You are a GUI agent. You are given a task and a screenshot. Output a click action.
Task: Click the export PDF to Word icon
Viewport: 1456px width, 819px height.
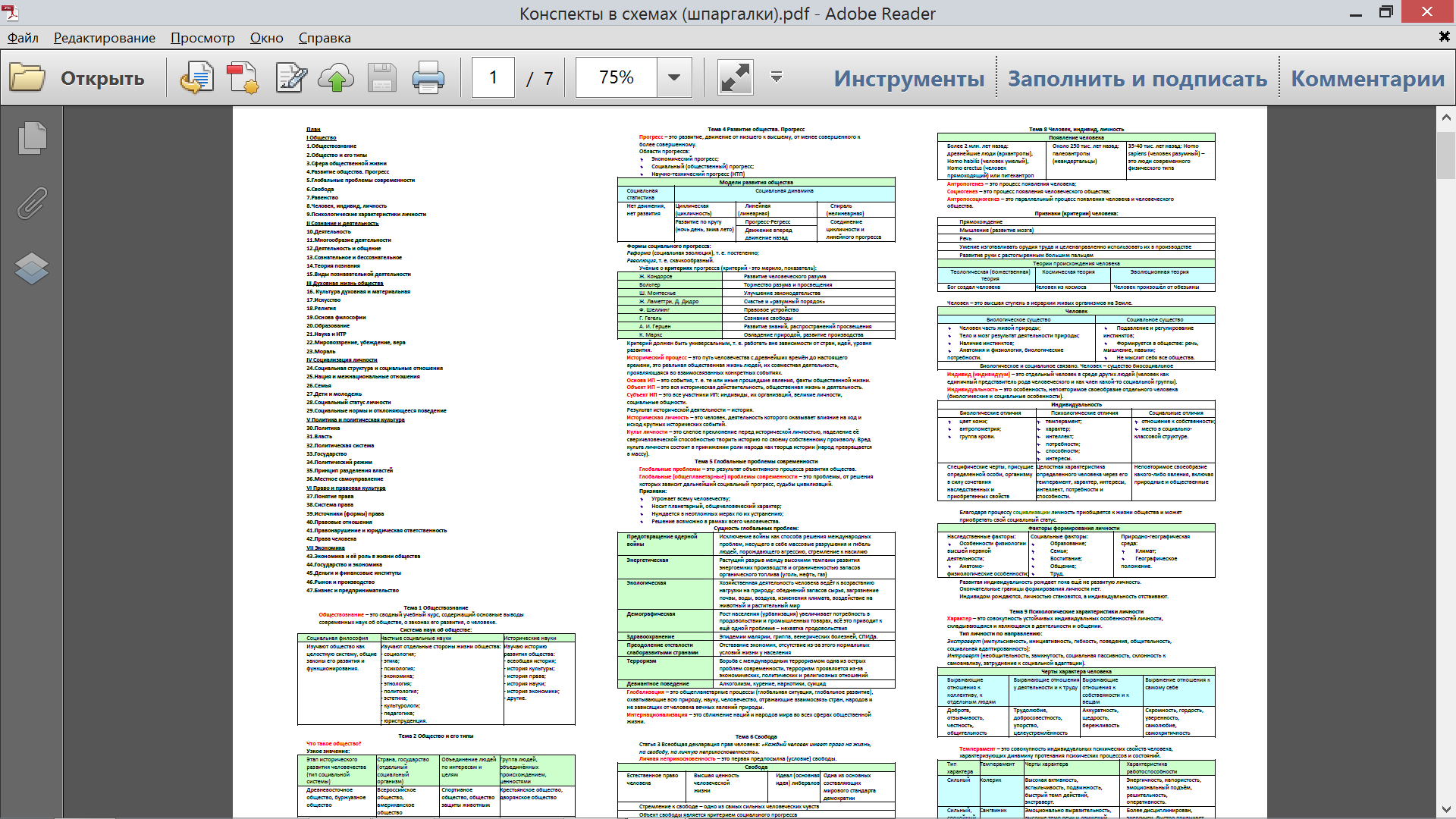click(x=197, y=77)
